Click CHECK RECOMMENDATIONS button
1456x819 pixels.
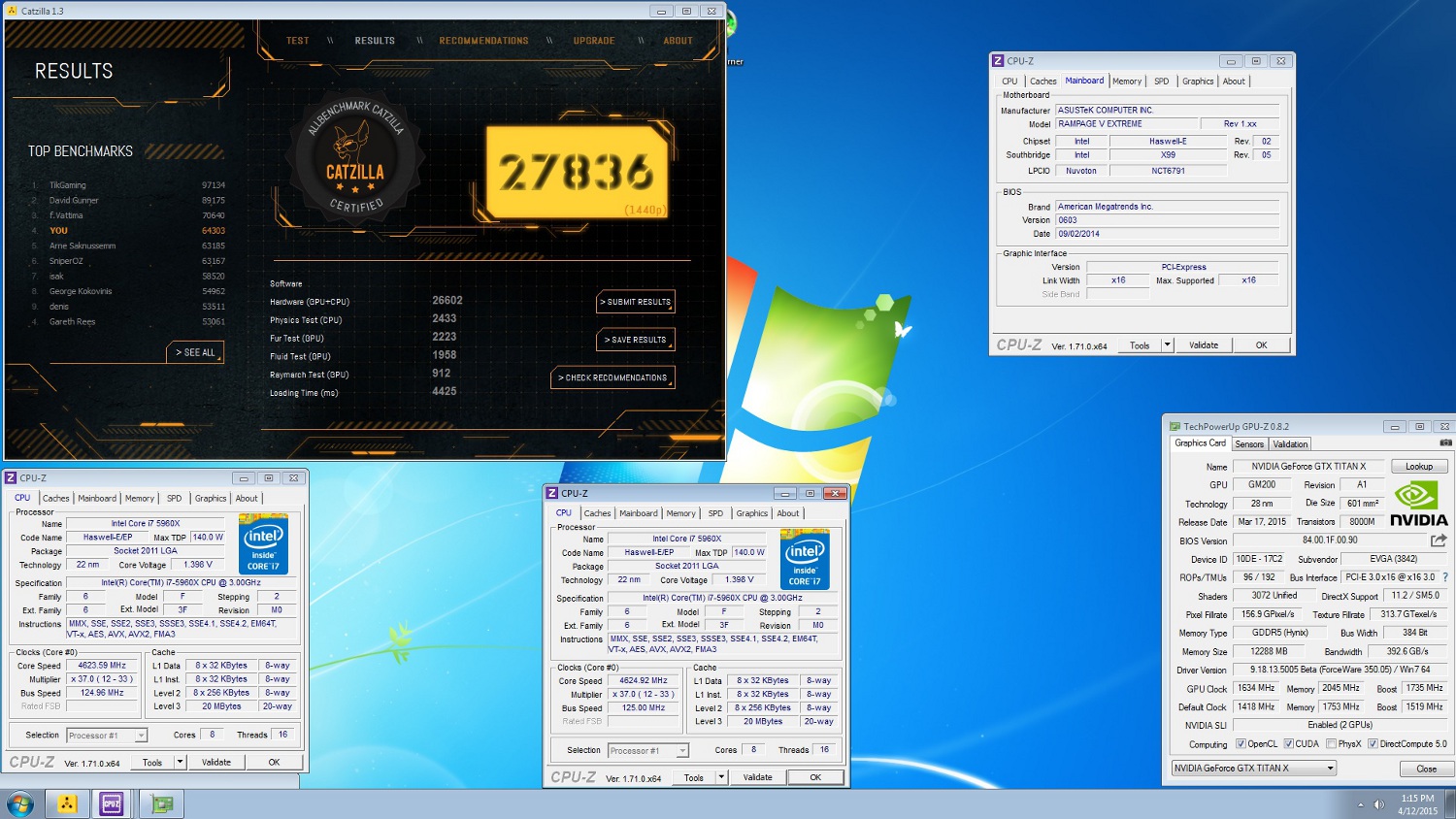[x=612, y=377]
